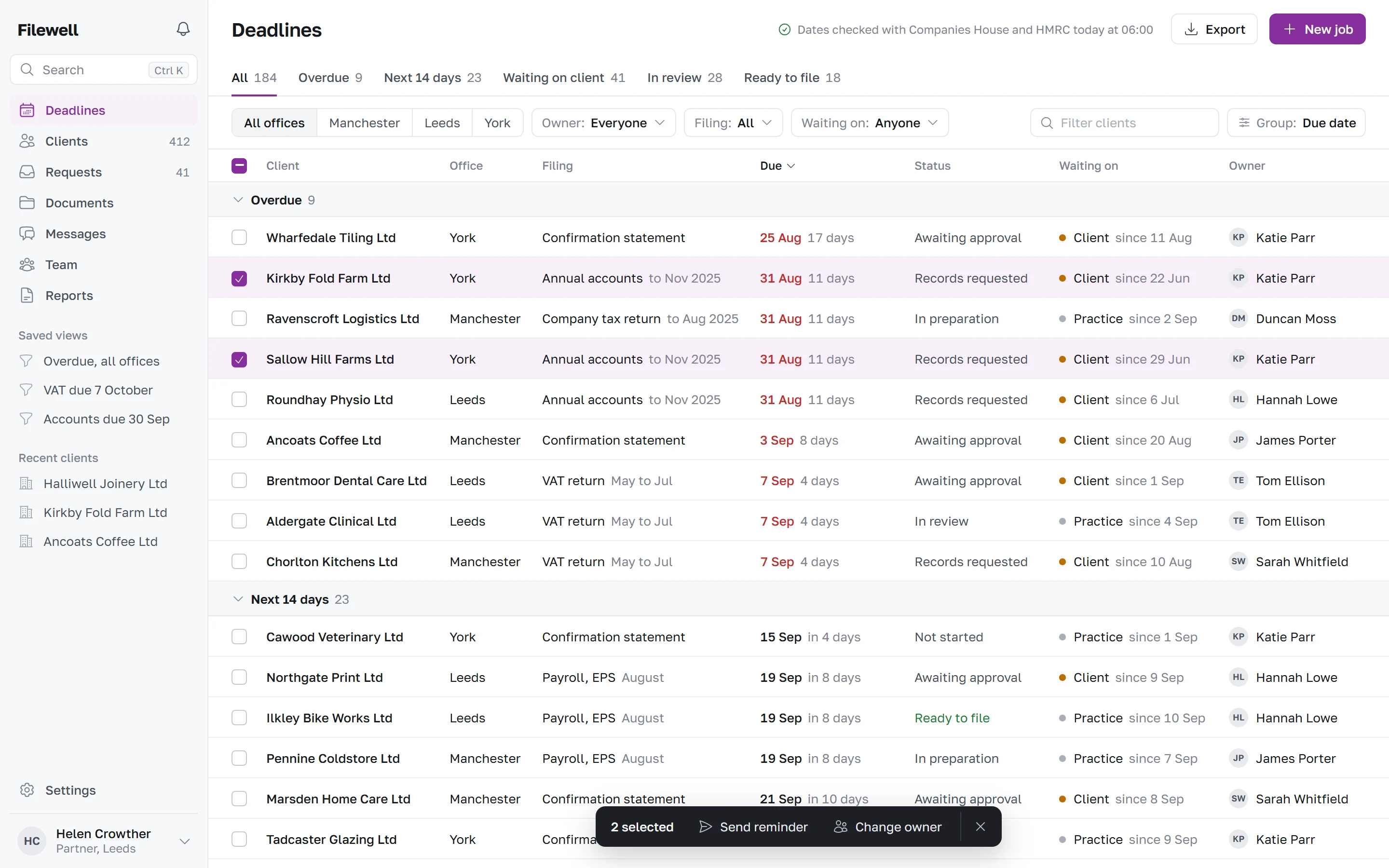Click the Change owner people icon
The height and width of the screenshot is (868, 1389).
pos(841,827)
